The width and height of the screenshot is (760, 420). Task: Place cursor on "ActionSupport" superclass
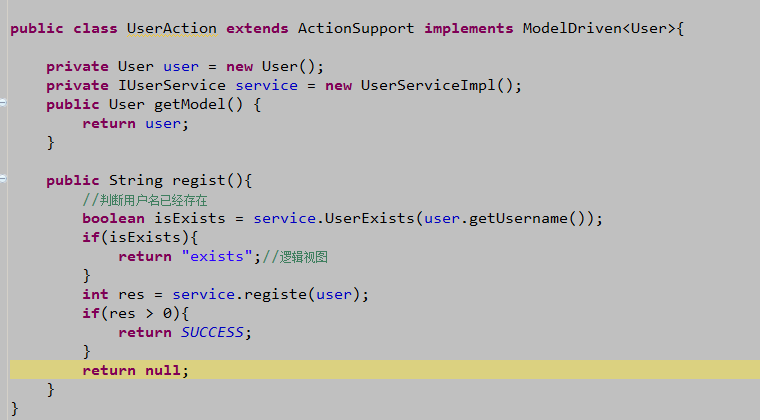(x=356, y=29)
